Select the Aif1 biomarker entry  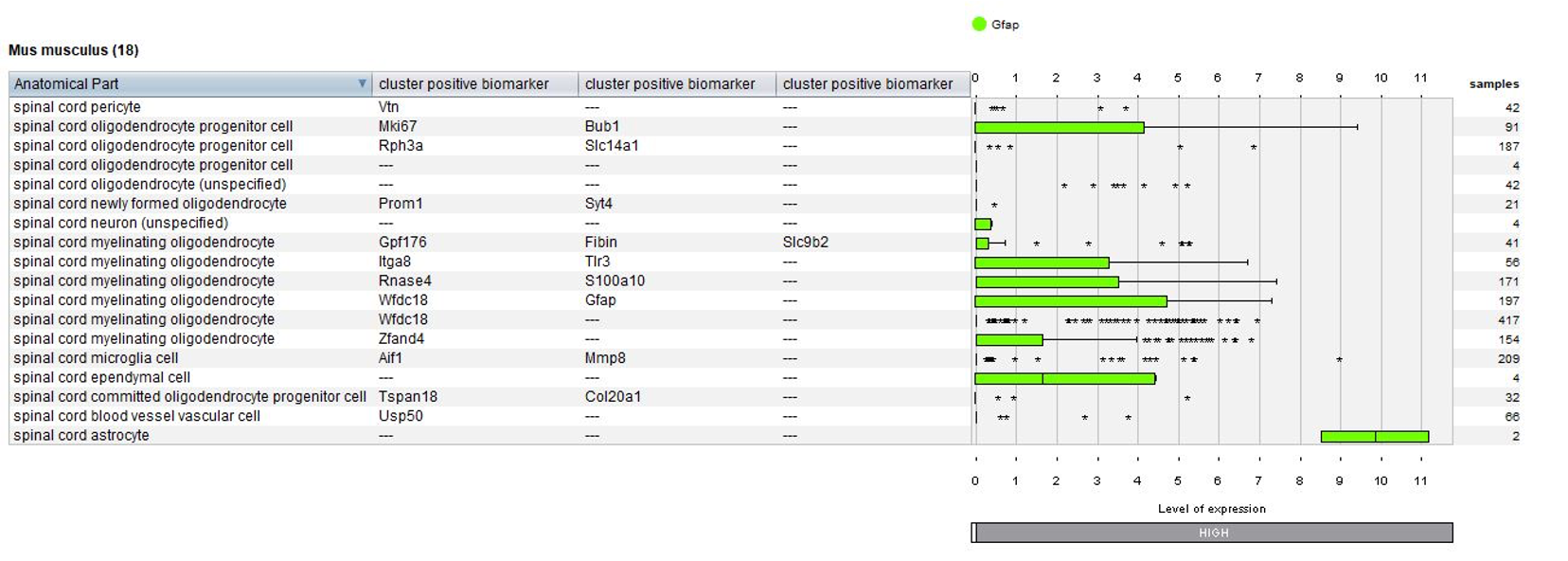(x=390, y=358)
